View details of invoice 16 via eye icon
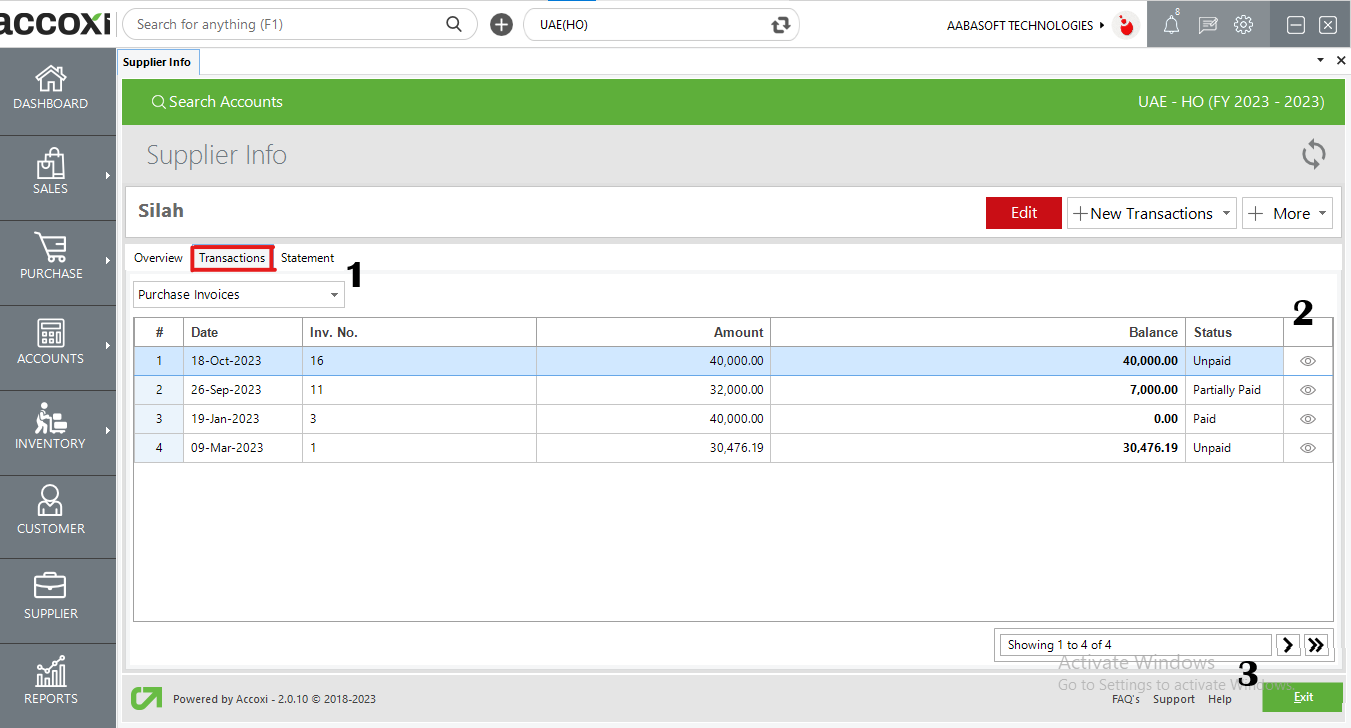 click(x=1307, y=361)
